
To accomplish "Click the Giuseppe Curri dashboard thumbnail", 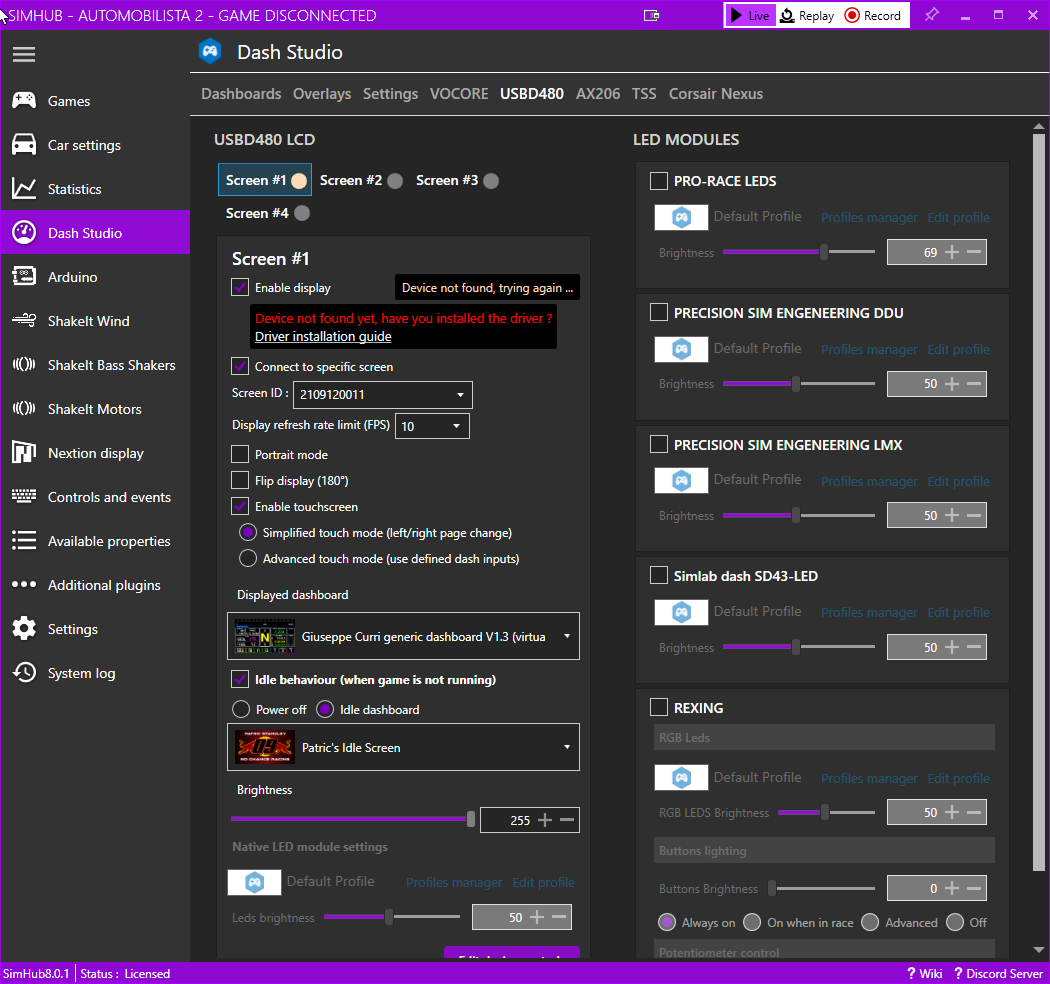I will click(265, 636).
